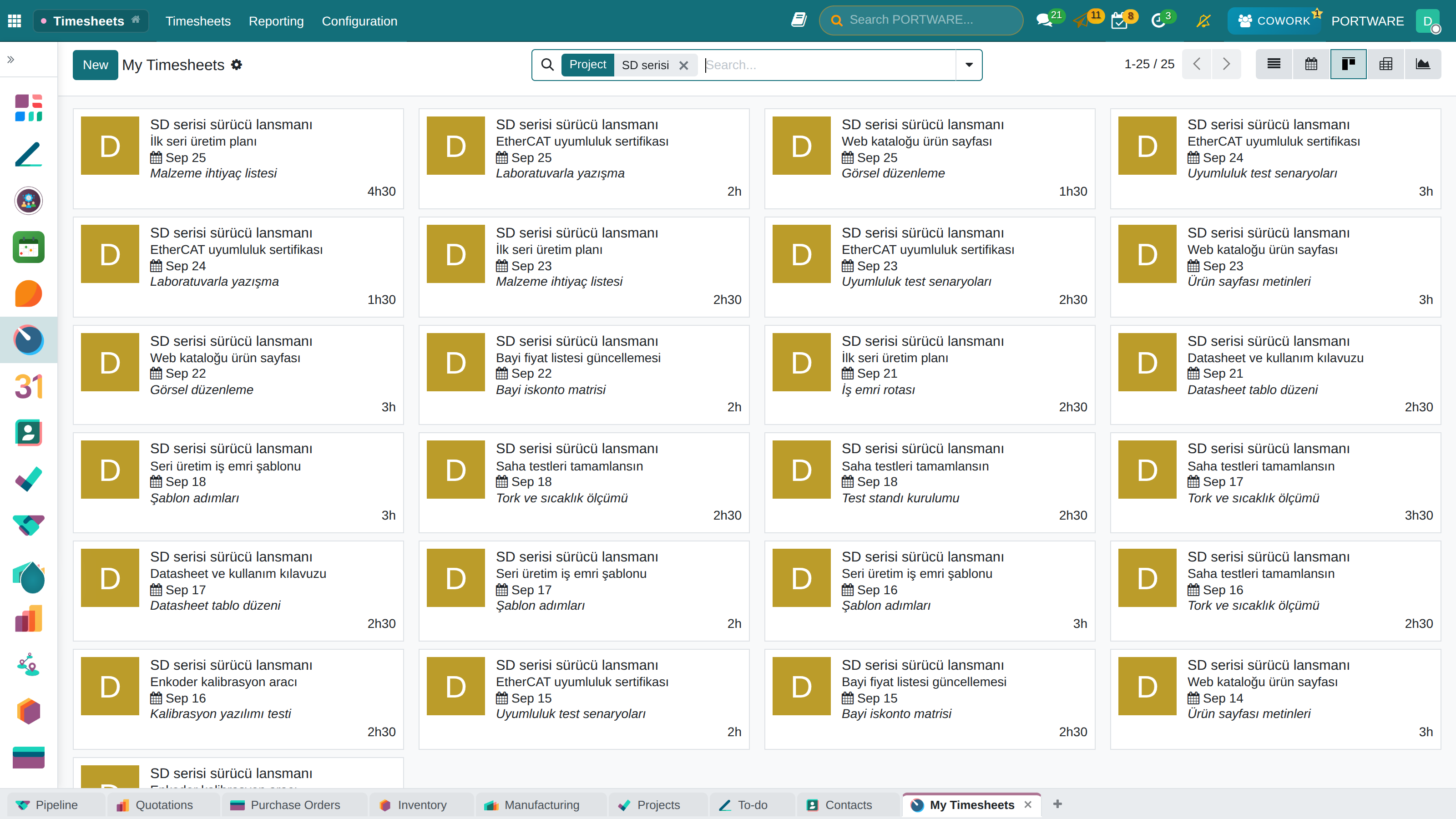Expand the search options dropdown

click(x=969, y=65)
